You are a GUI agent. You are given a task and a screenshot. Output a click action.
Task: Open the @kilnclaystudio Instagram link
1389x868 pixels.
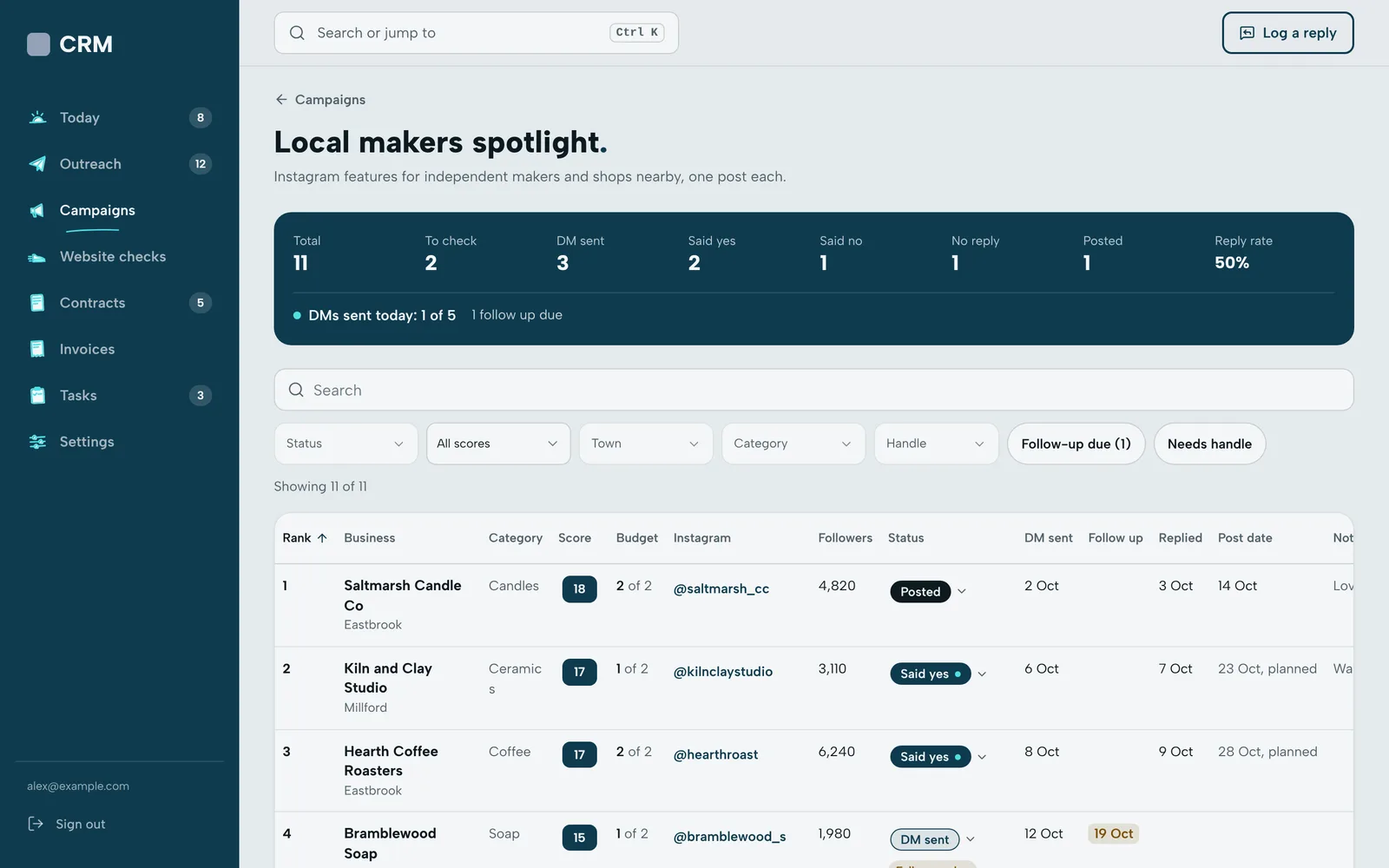(723, 672)
